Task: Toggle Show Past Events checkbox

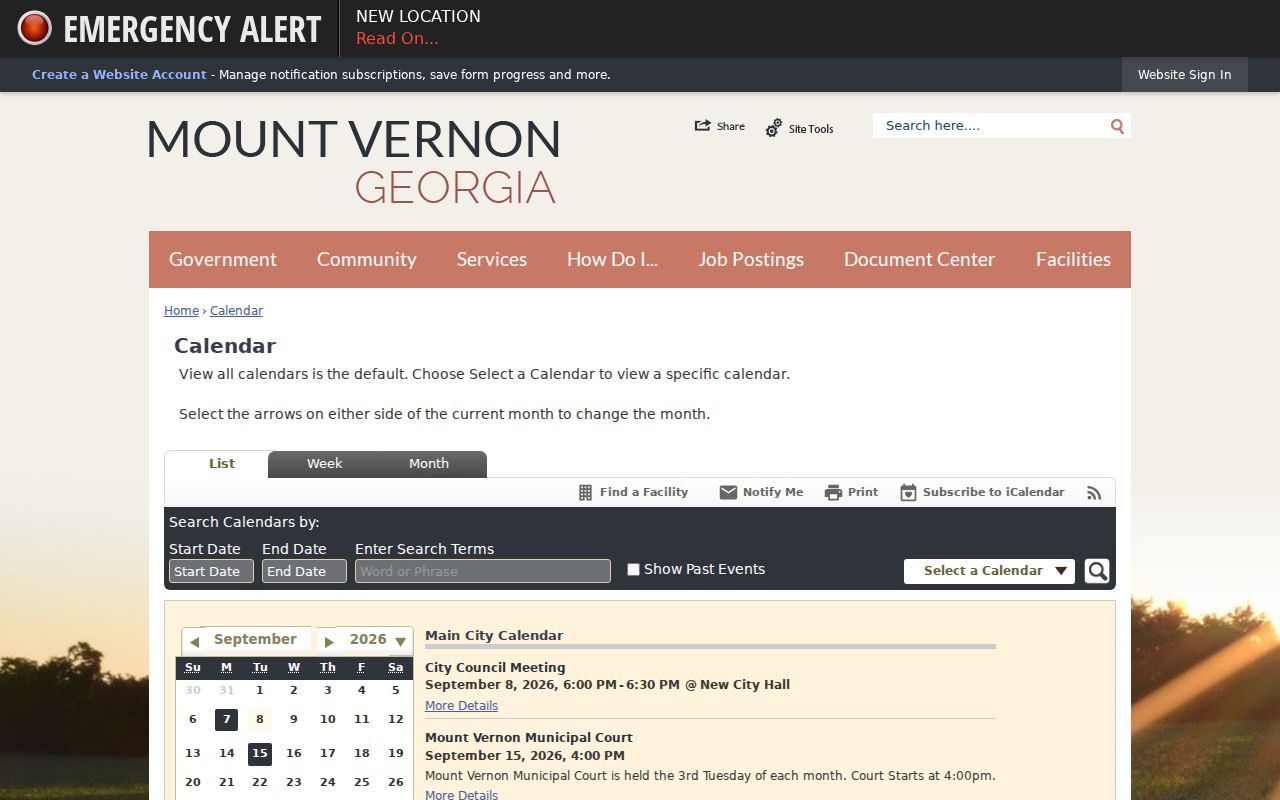Action: pos(633,570)
